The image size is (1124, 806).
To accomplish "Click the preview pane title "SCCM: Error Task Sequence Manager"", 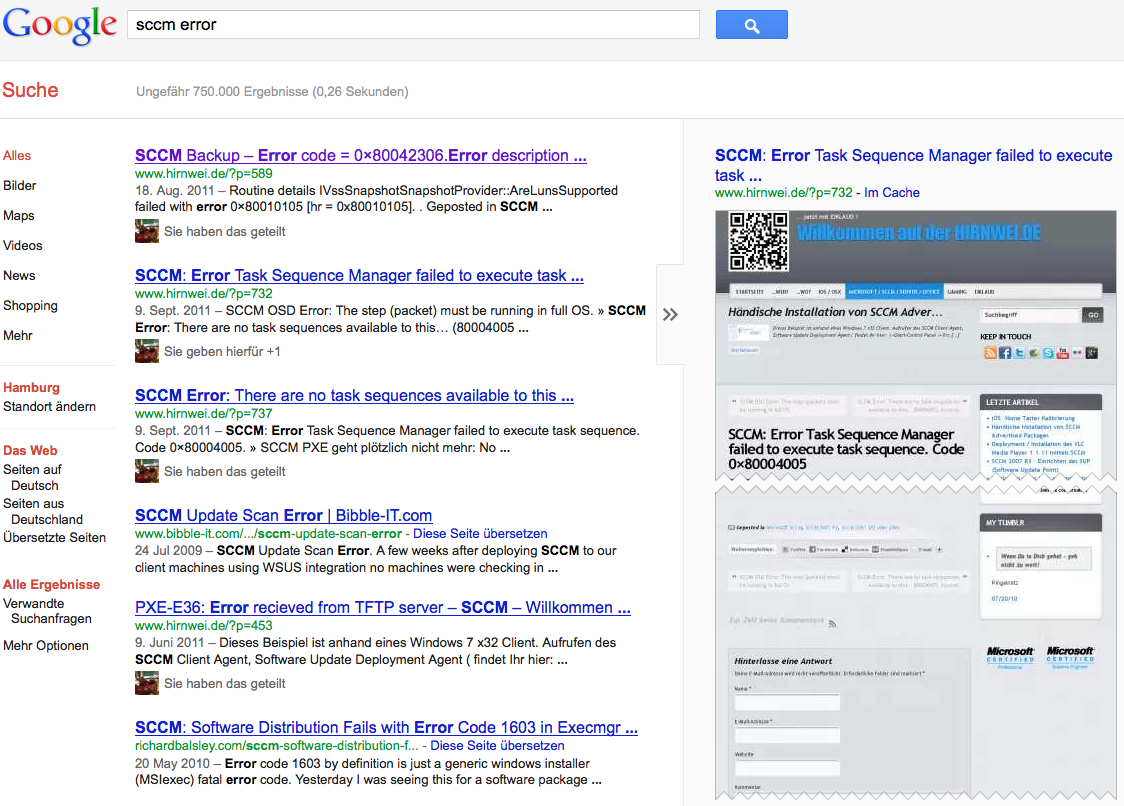I will pos(913,165).
